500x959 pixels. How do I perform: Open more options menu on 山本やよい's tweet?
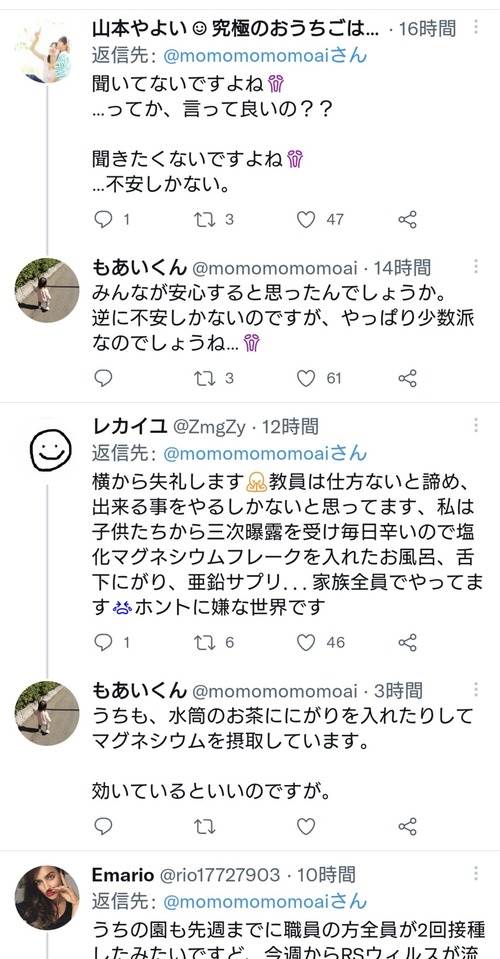[476, 28]
